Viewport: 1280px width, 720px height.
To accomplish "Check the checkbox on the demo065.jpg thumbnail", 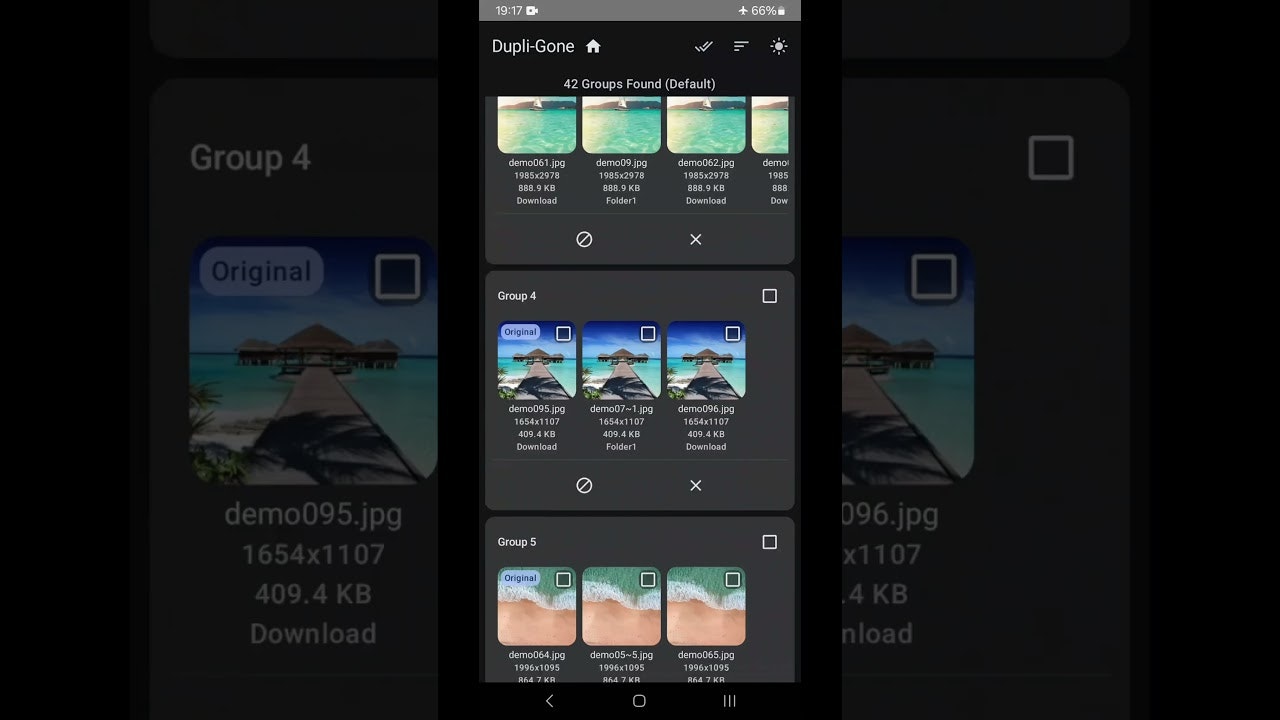I will click(x=733, y=580).
